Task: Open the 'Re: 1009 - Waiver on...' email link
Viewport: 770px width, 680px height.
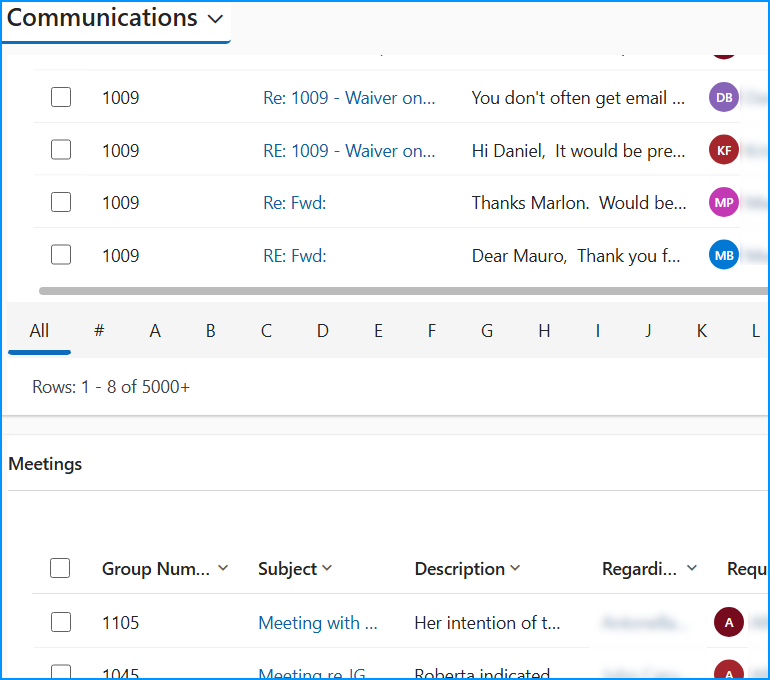Action: coord(349,98)
